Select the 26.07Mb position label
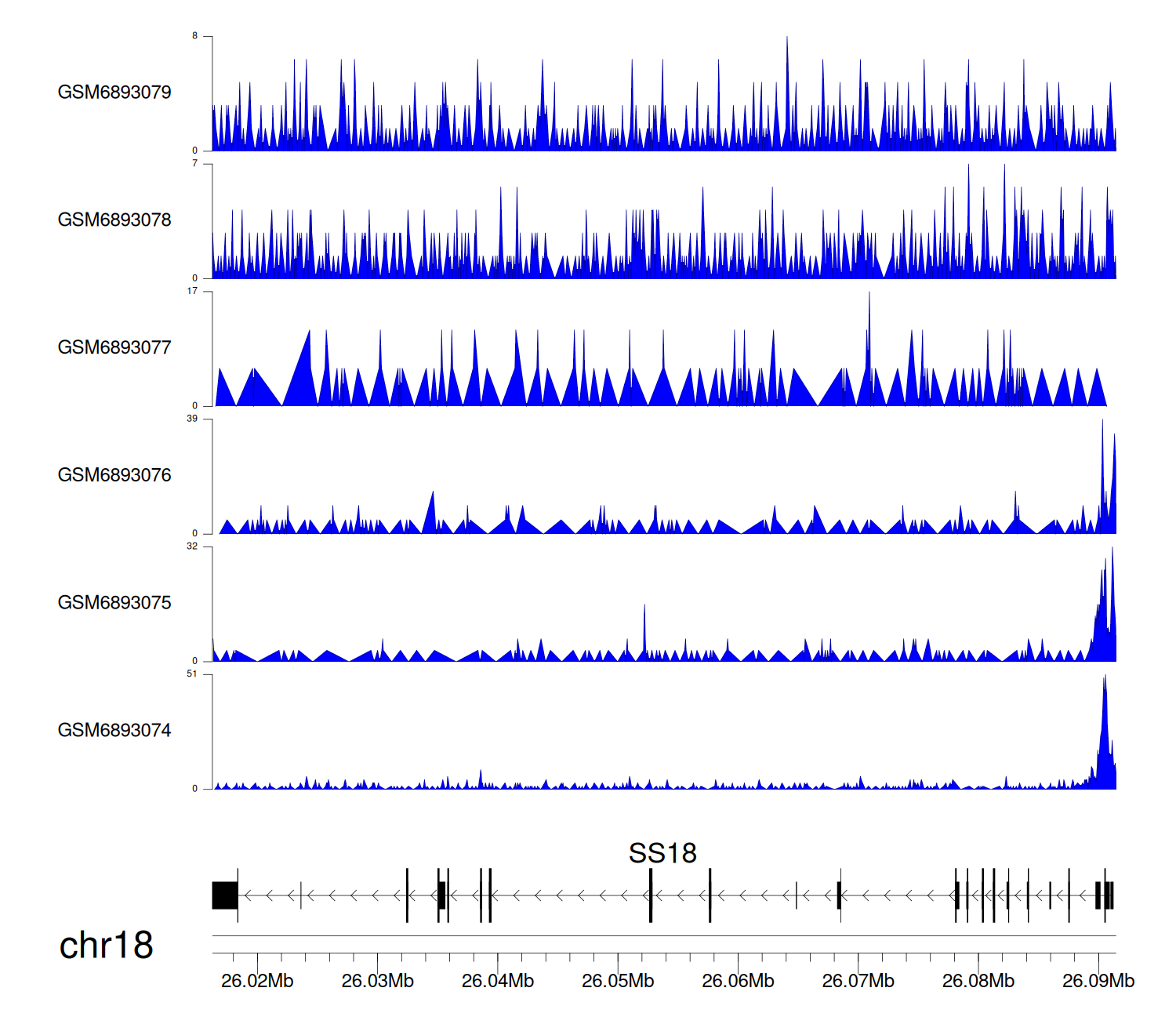Viewport: 1176px width, 1035px height. [x=858, y=981]
